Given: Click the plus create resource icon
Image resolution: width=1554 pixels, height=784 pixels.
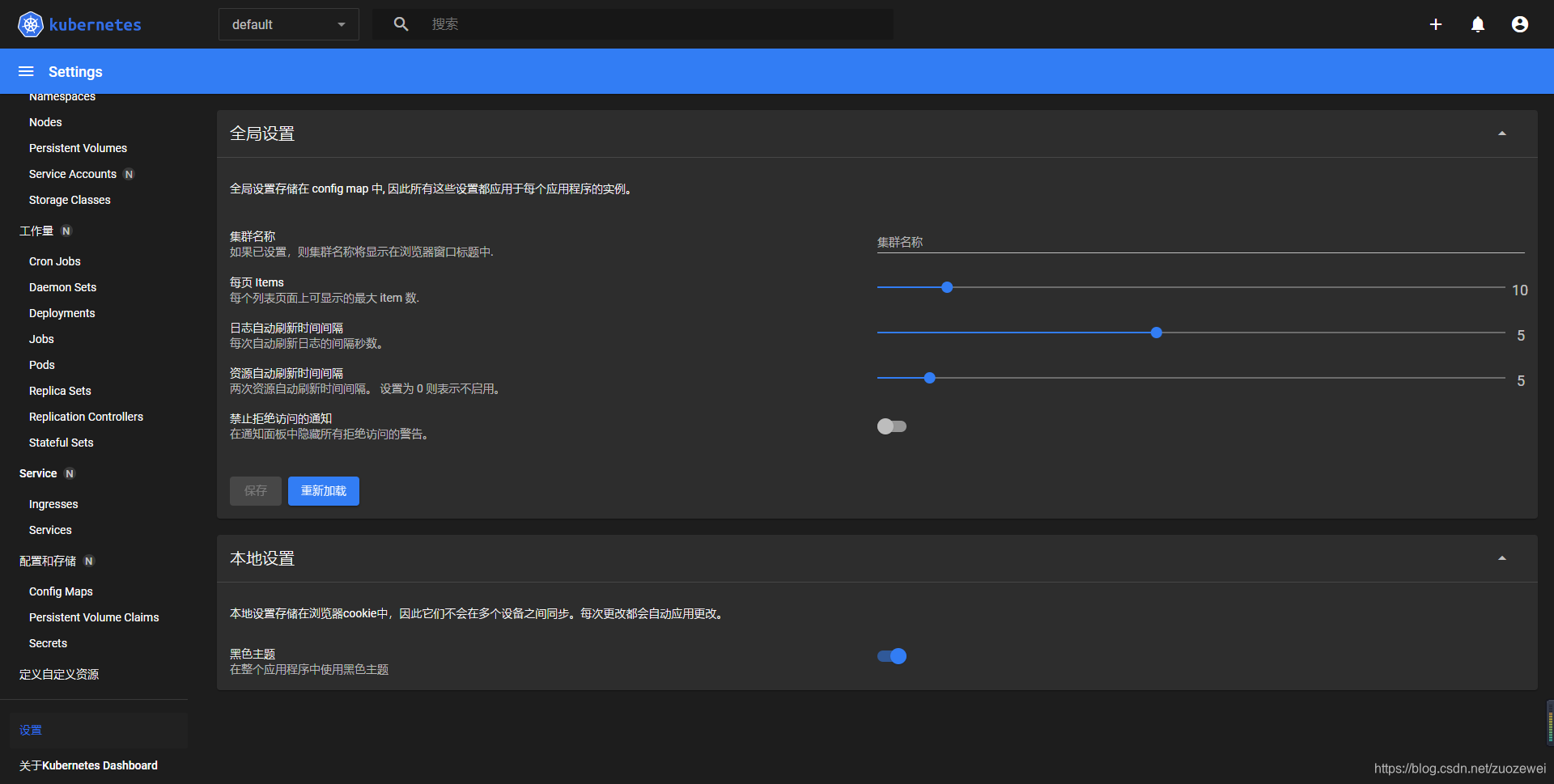Looking at the screenshot, I should pyautogui.click(x=1436, y=24).
